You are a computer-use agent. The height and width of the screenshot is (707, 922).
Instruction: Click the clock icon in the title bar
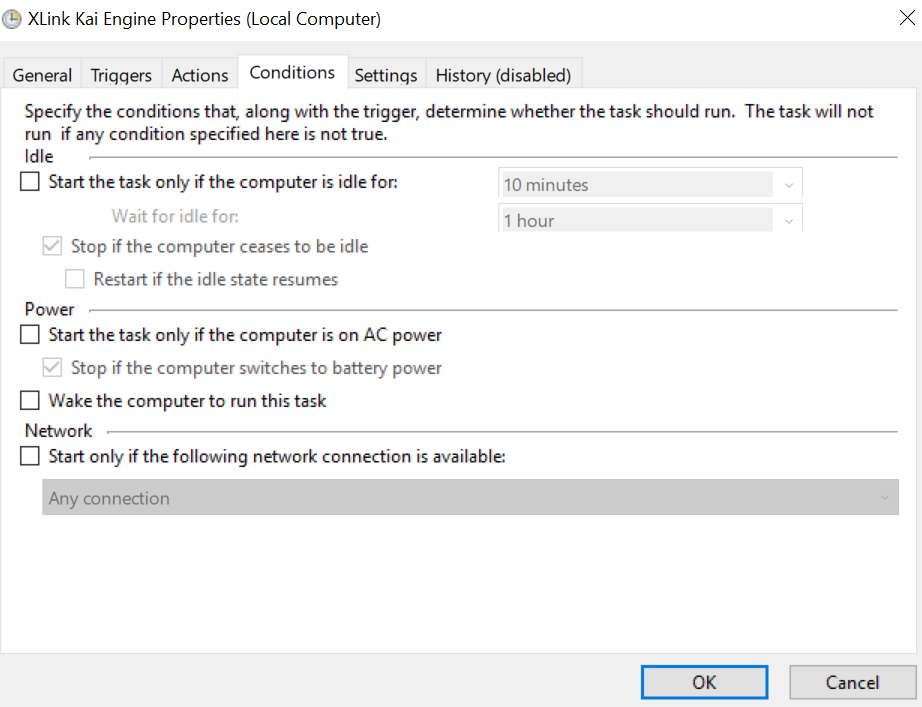(12, 19)
